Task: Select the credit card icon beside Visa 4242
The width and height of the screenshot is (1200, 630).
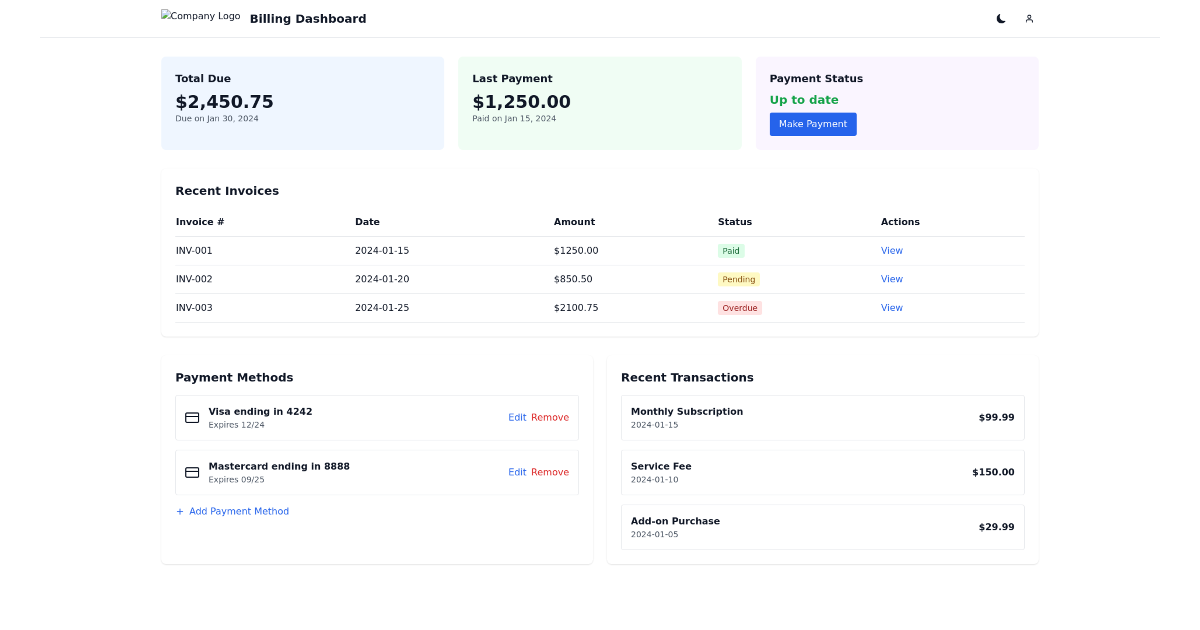Action: click(191, 417)
